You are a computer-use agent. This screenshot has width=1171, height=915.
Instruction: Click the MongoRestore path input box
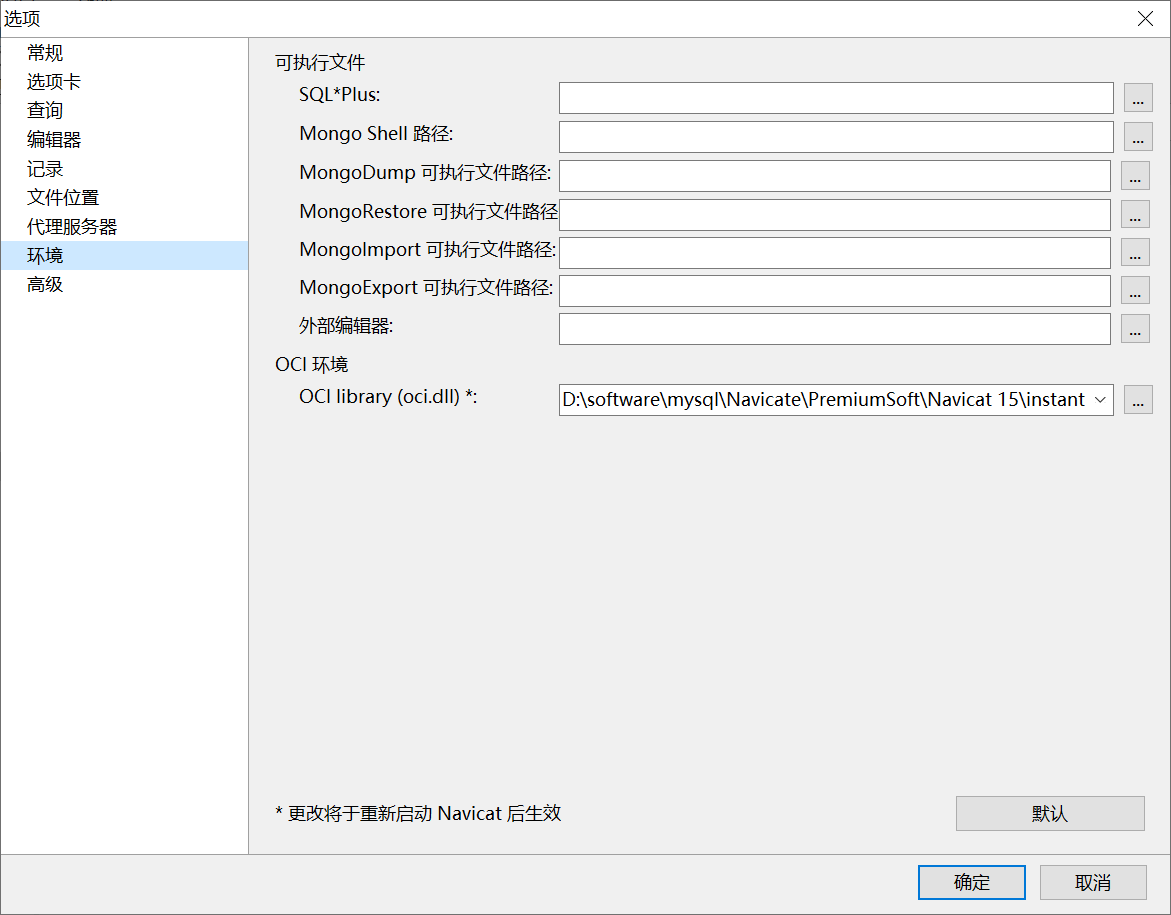(x=834, y=214)
